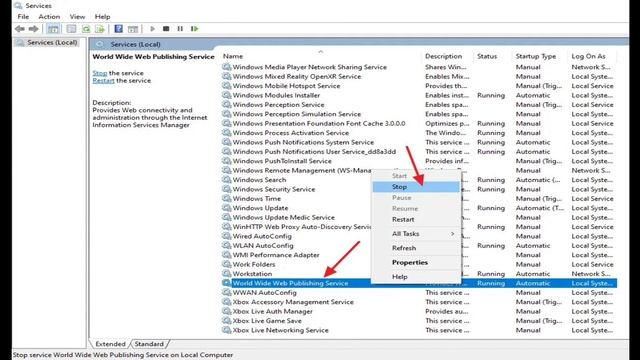Screen dimensions: 640x360
Task: Click the gear icon of WWAN AutoConfig
Action: [227, 292]
